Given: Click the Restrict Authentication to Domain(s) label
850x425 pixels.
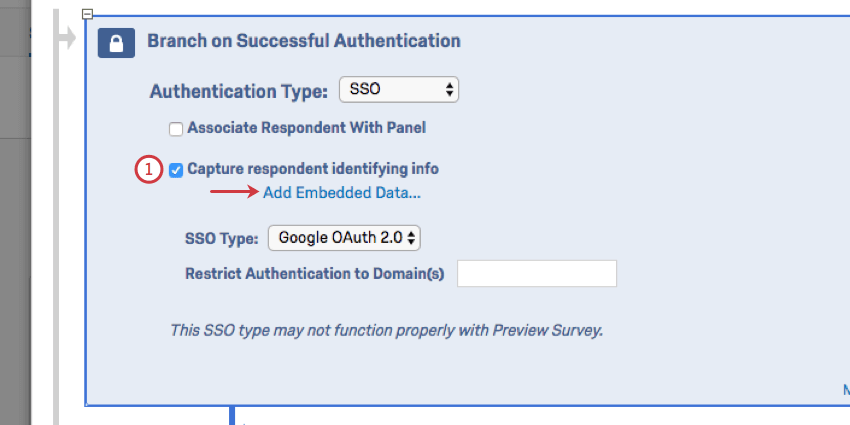Looking at the screenshot, I should 314,274.
